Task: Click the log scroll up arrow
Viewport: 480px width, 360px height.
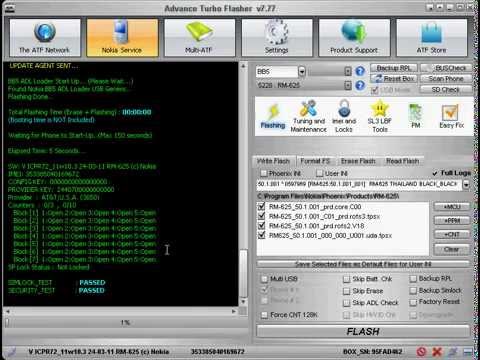Action: (x=244, y=66)
